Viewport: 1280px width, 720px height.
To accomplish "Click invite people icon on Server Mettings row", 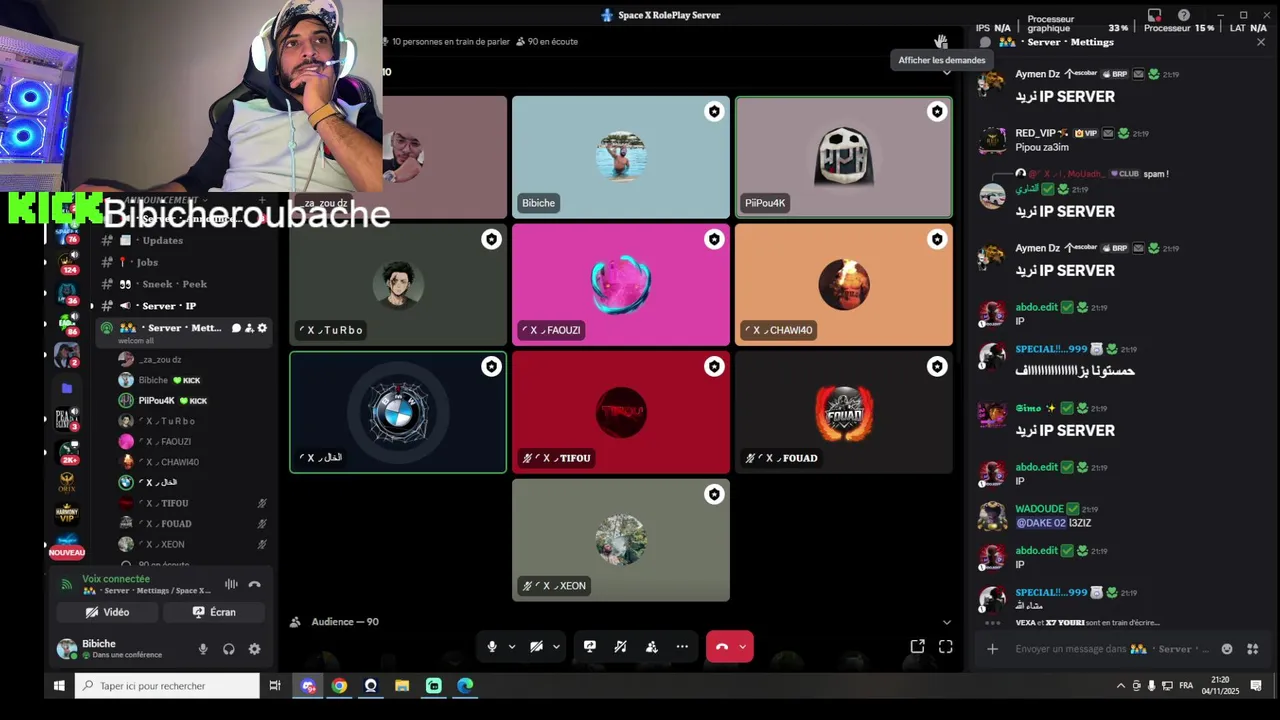I will 250,328.
